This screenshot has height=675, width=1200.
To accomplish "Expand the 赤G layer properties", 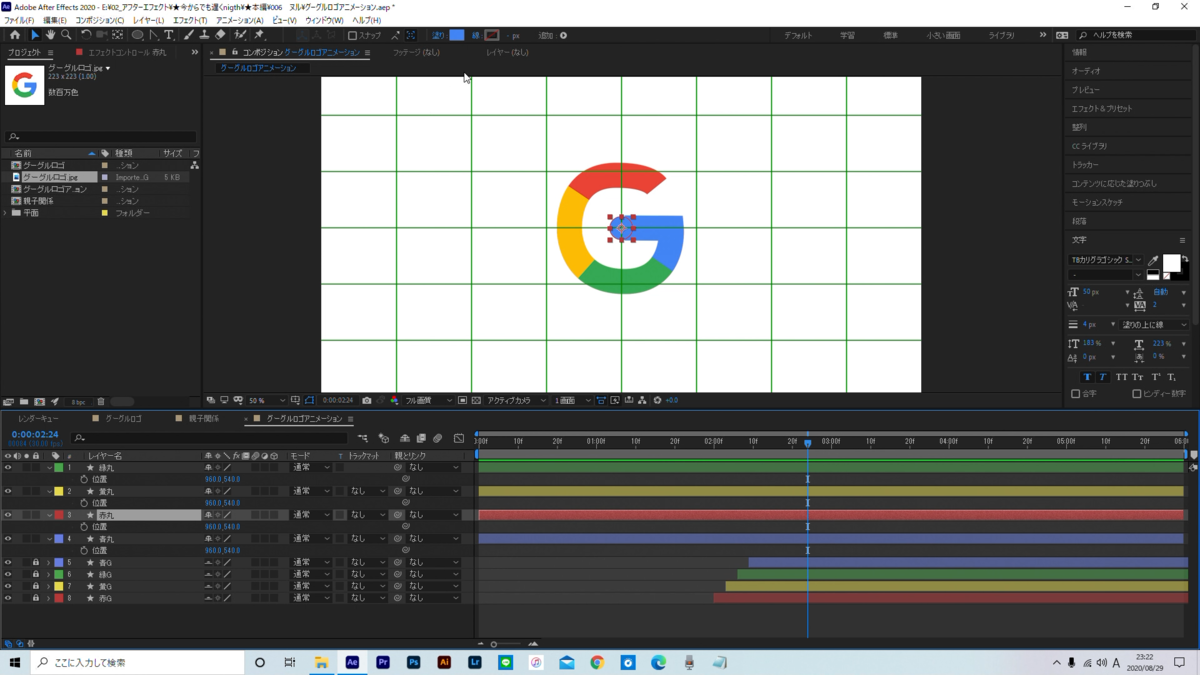I will (48, 598).
